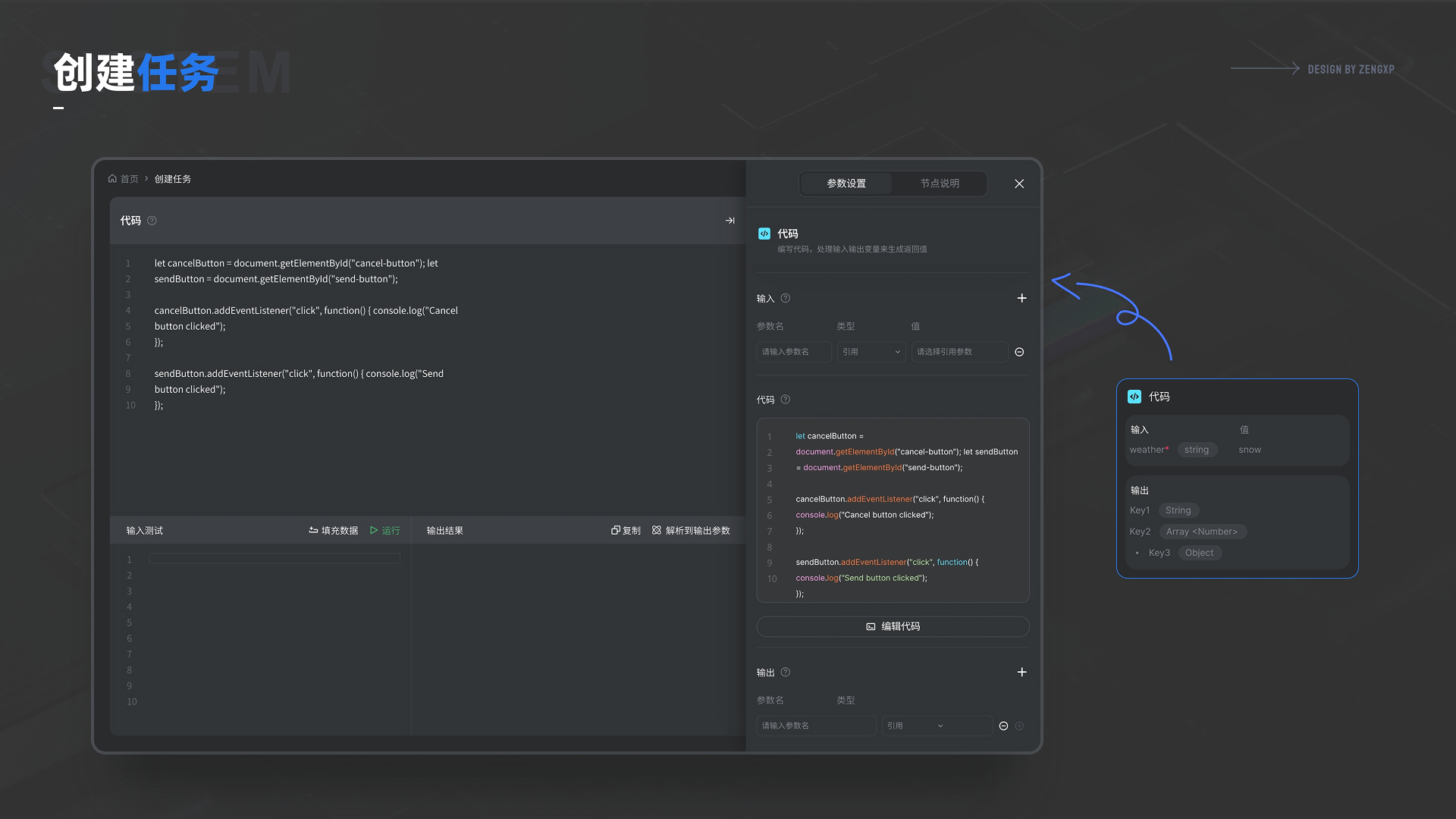This screenshot has width=1456, height=819.
Task: Open the 首页 breadcrumb link
Action: [x=129, y=179]
